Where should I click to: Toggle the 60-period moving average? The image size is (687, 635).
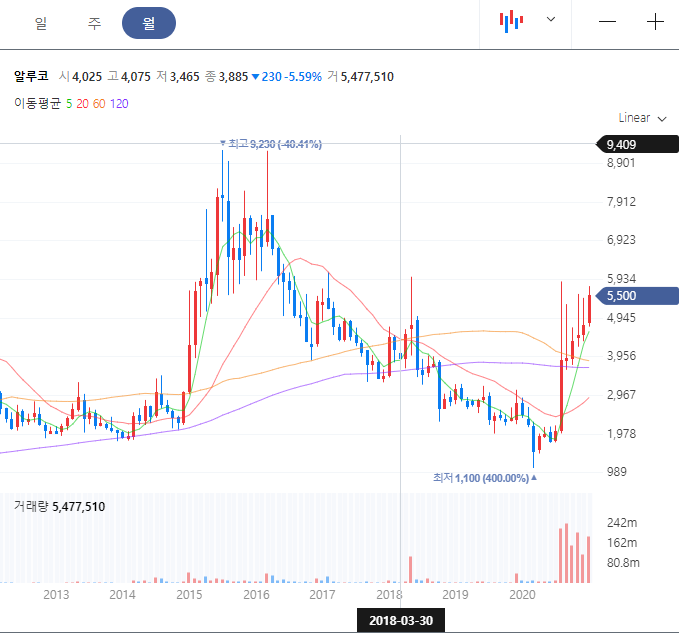point(99,104)
